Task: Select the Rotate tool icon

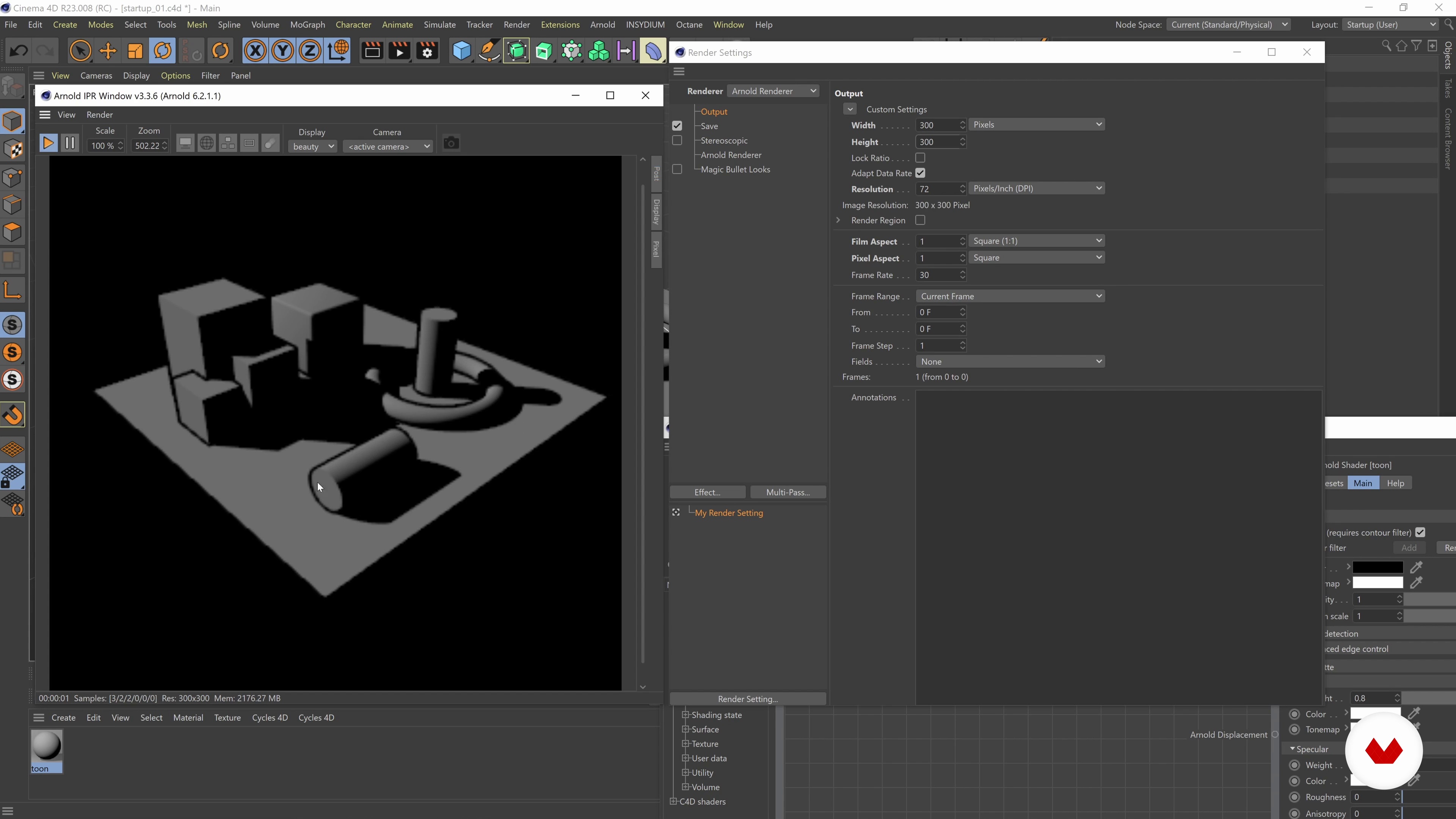Action: tap(163, 51)
